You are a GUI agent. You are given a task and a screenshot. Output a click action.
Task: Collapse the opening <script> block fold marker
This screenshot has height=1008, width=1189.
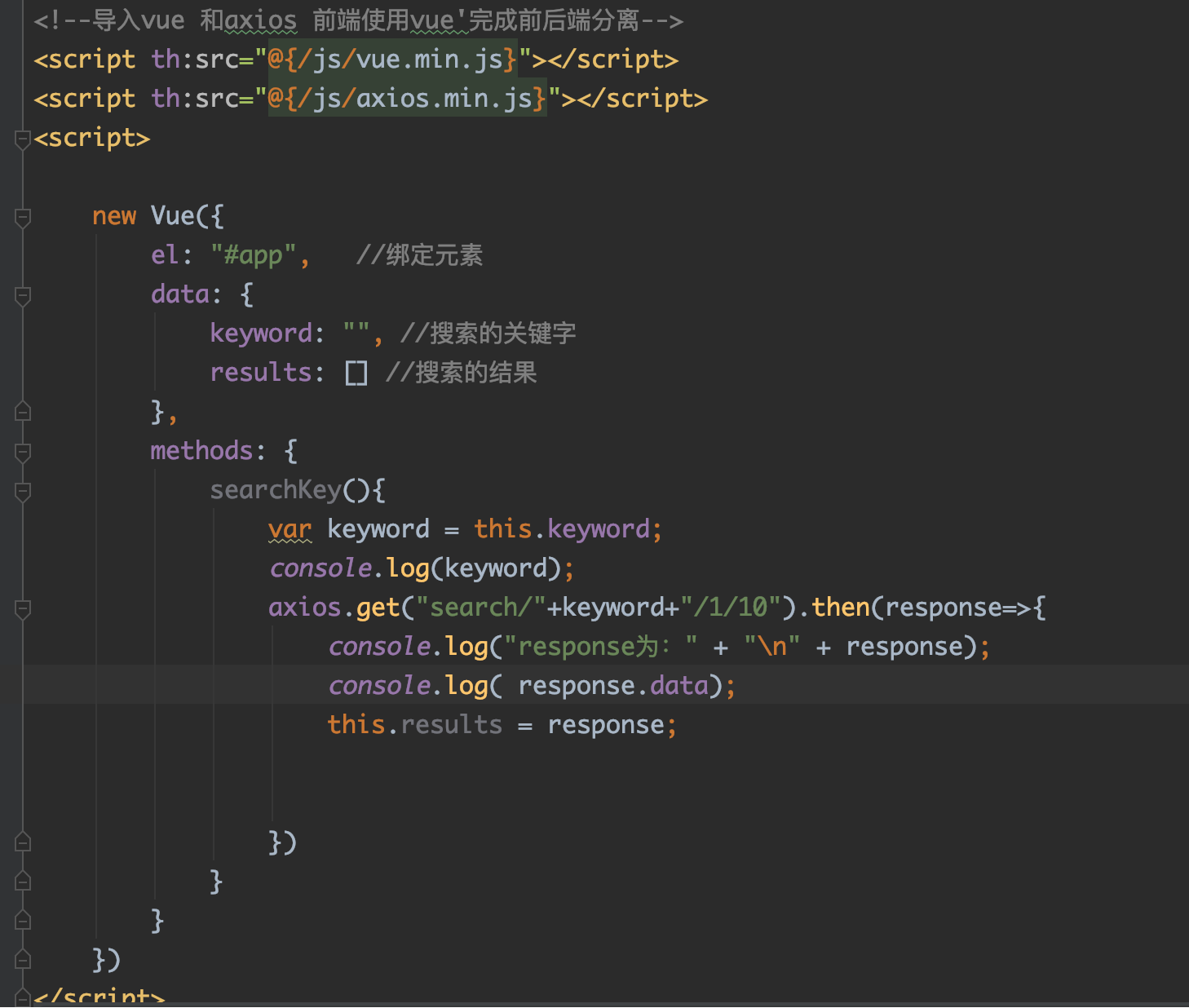pyautogui.click(x=23, y=139)
